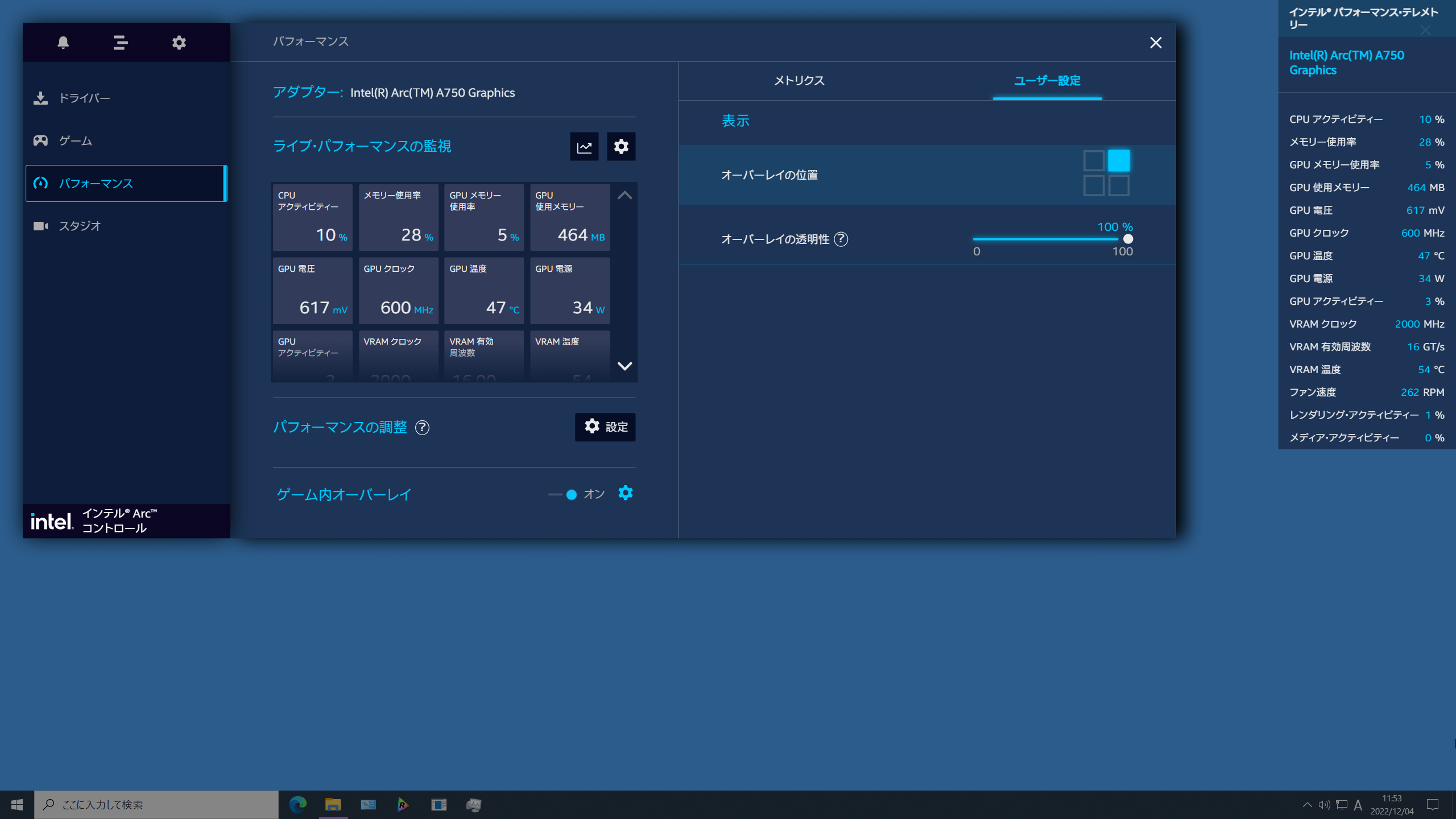Viewport: 1456px width, 819px height.
Task: Select GPU 電源 tile
Action: (570, 291)
